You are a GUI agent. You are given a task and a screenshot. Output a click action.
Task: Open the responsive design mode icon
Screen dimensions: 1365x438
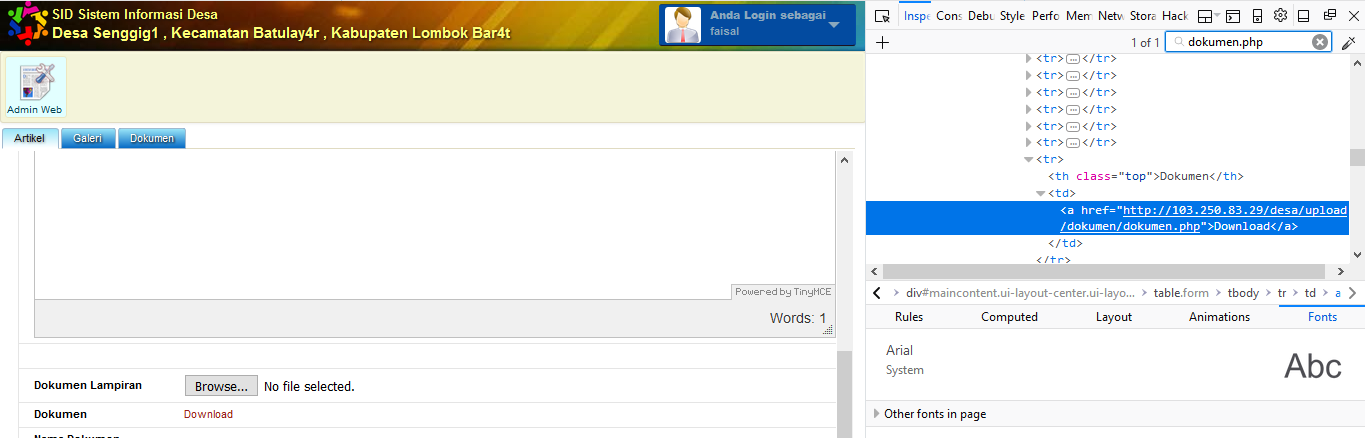(x=1257, y=16)
